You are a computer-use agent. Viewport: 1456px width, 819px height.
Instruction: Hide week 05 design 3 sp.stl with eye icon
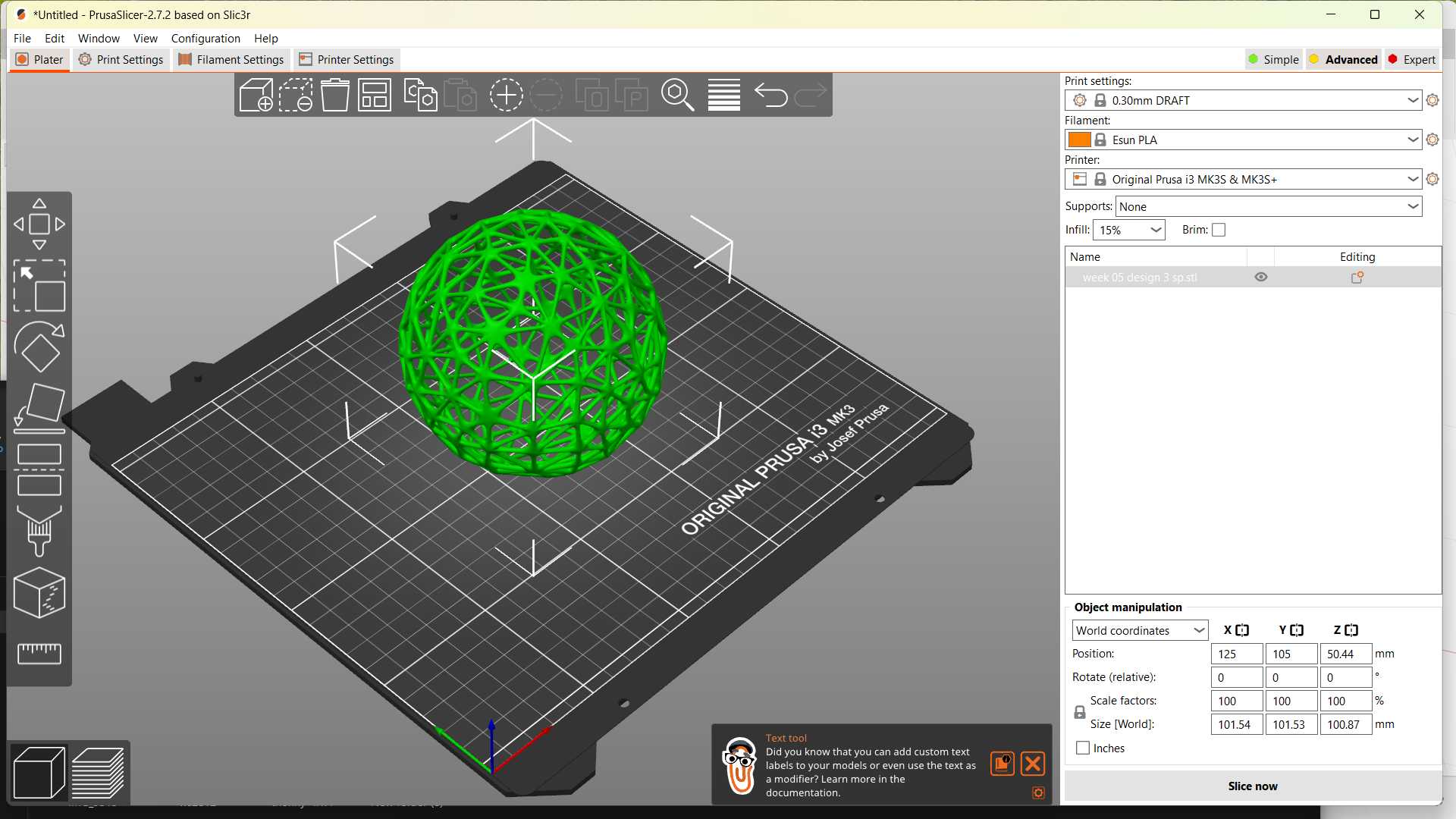[1260, 278]
